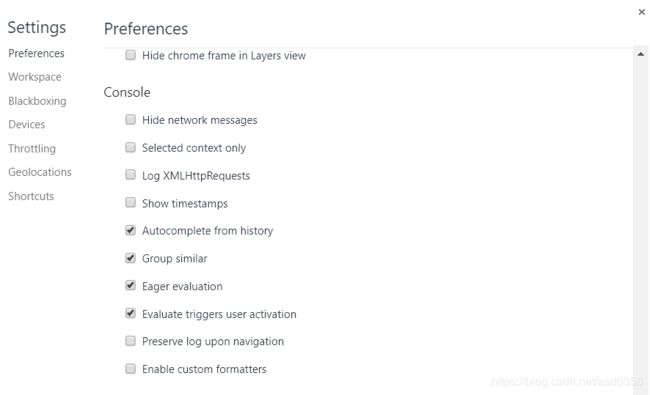Close the Settings panel with X icon
This screenshot has width=650, height=395.
point(641,12)
